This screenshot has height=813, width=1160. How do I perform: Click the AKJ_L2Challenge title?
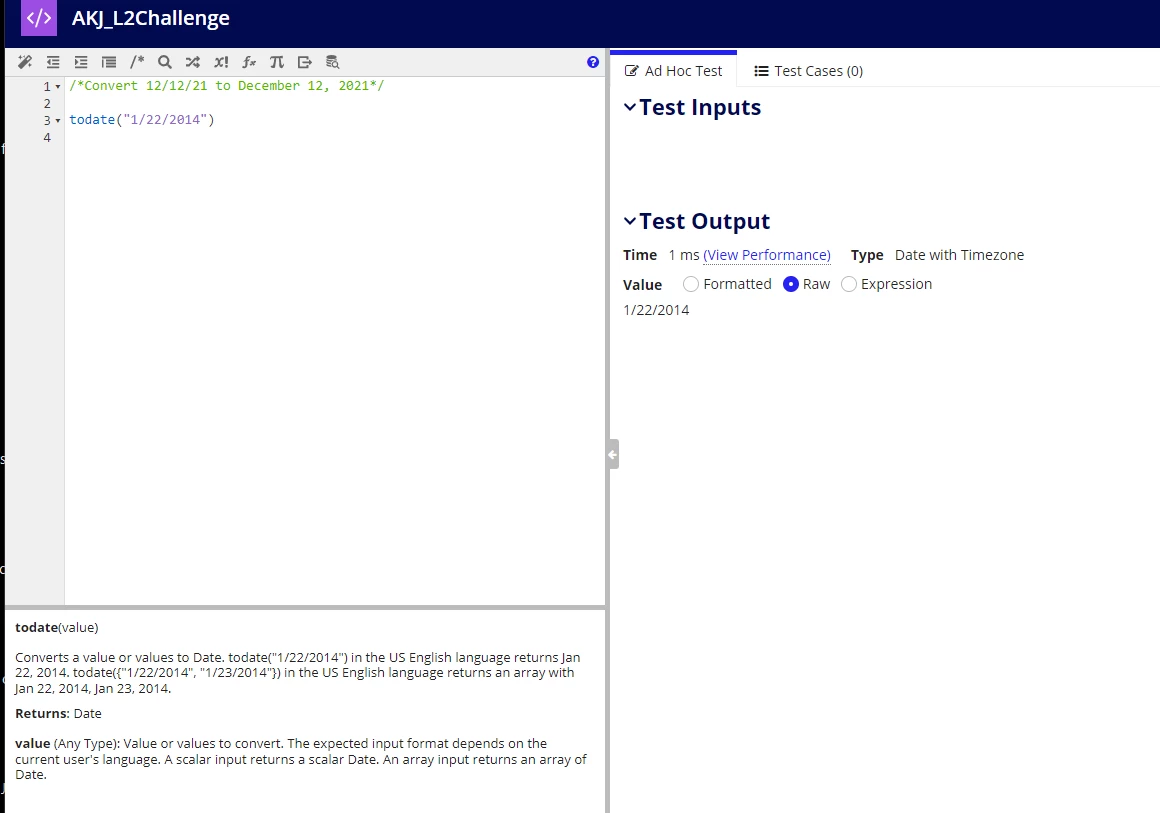[151, 18]
